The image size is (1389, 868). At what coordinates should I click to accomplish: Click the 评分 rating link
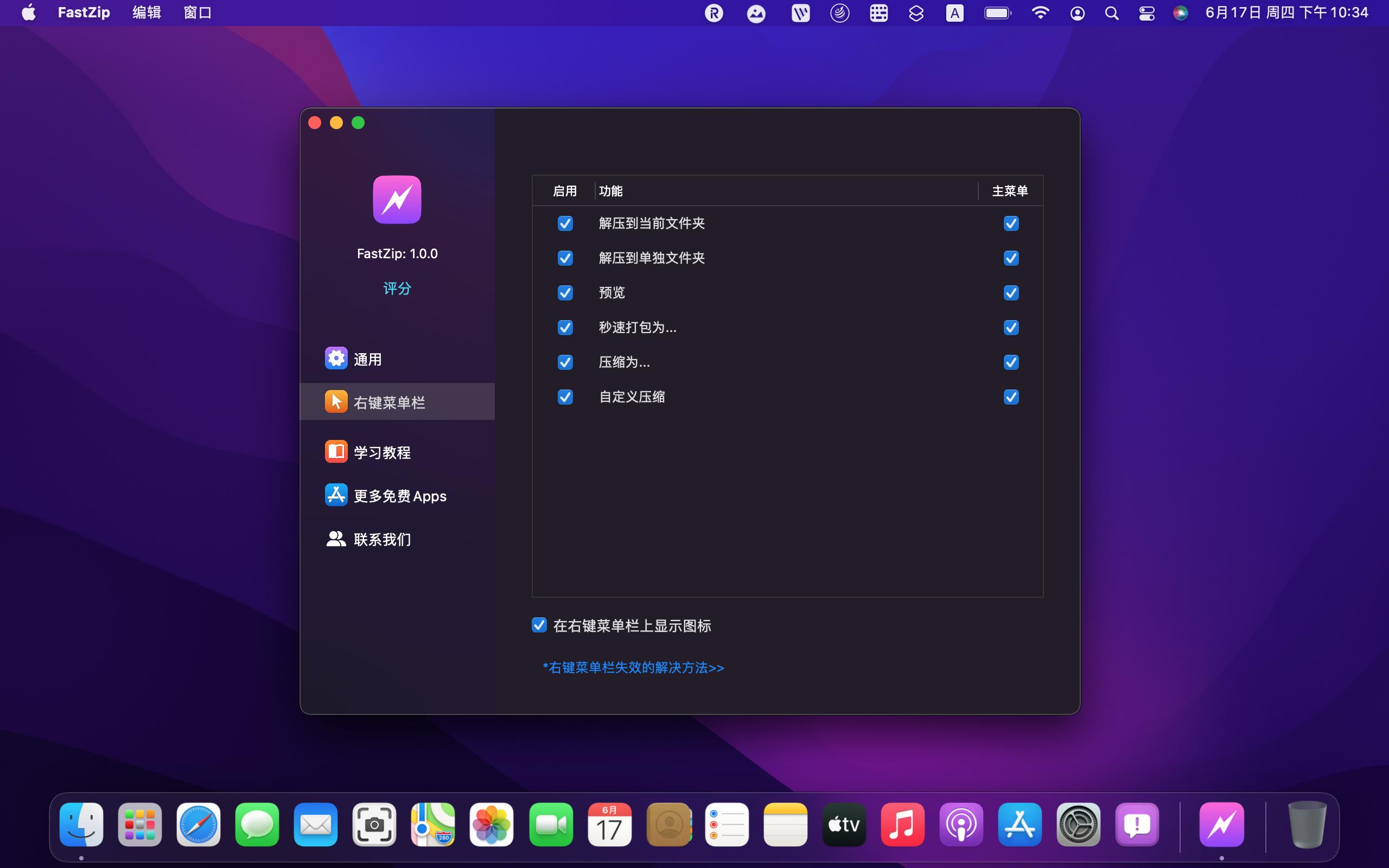tap(397, 289)
